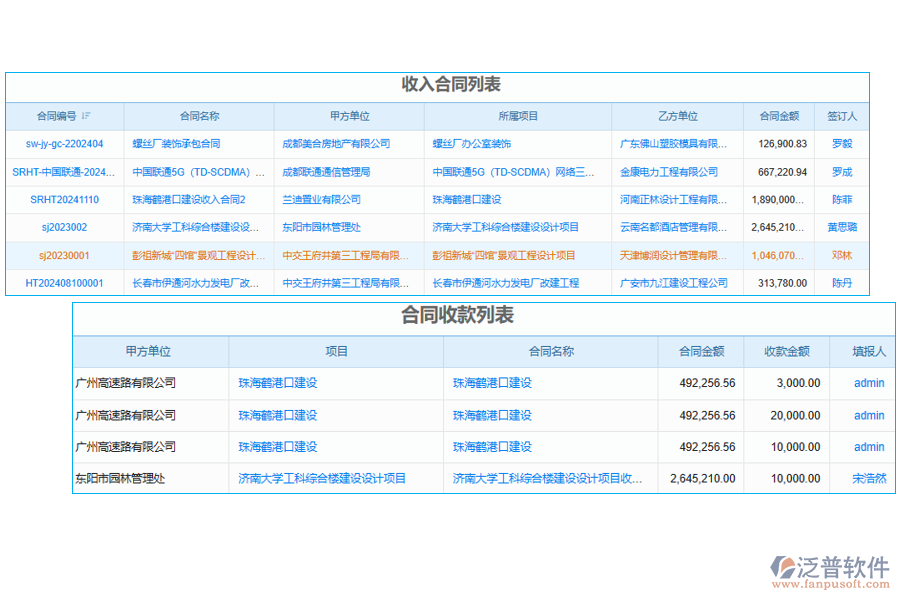Click contract number SRHT20241110
Viewport: 900px width, 600px height.
[63, 199]
